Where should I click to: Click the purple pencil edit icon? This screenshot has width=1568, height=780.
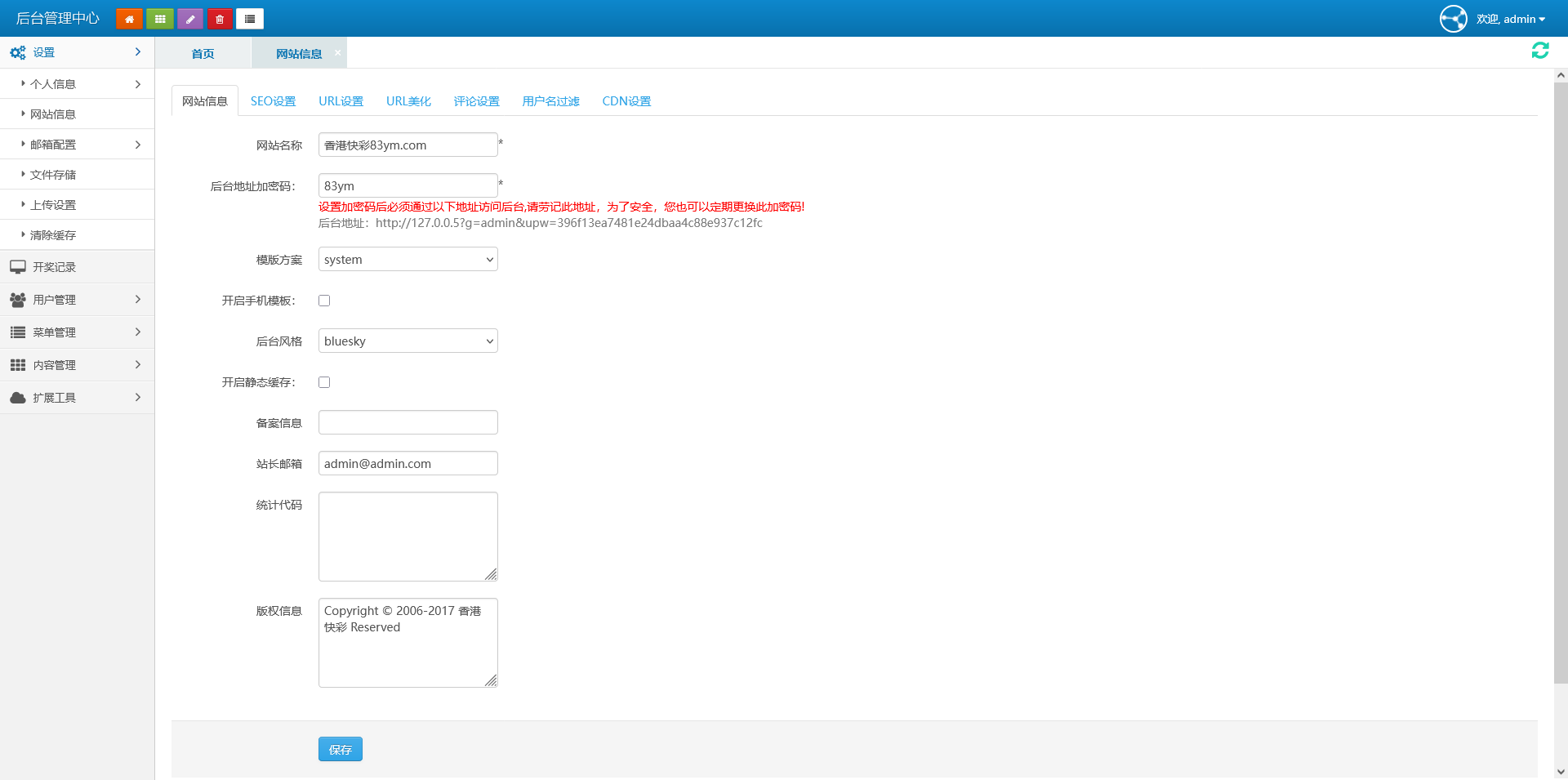[190, 19]
